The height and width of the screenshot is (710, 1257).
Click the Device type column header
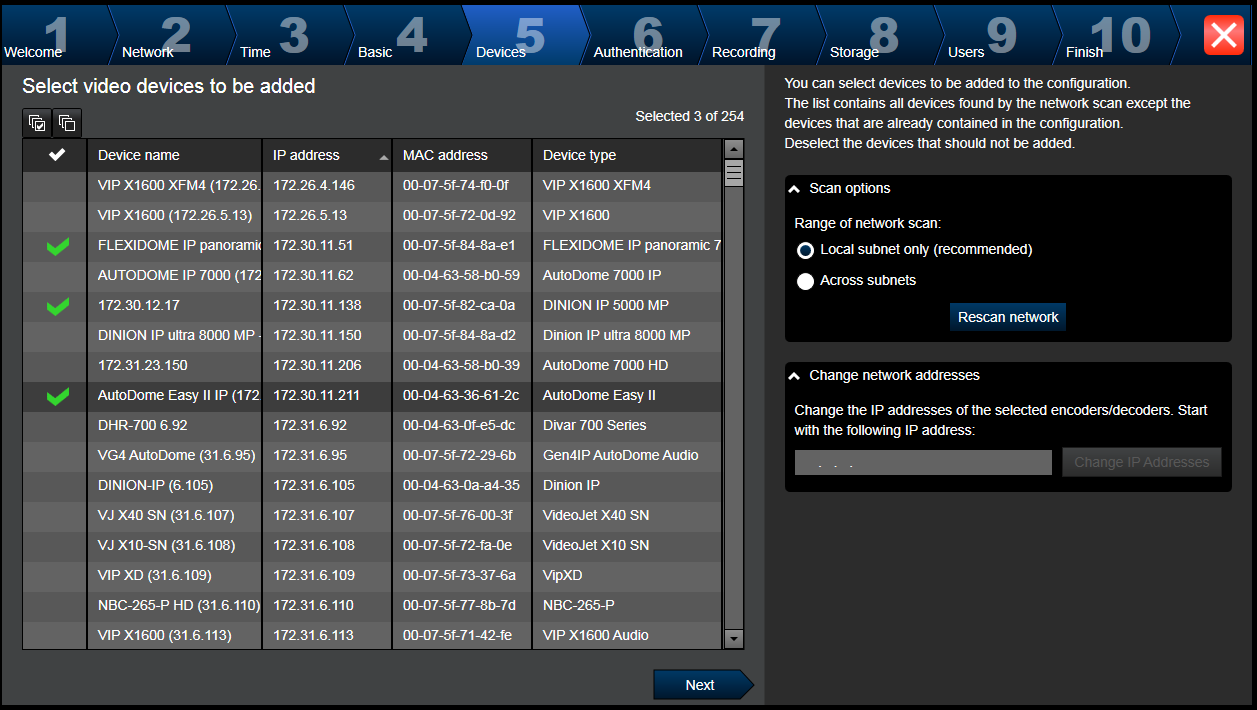tap(627, 155)
